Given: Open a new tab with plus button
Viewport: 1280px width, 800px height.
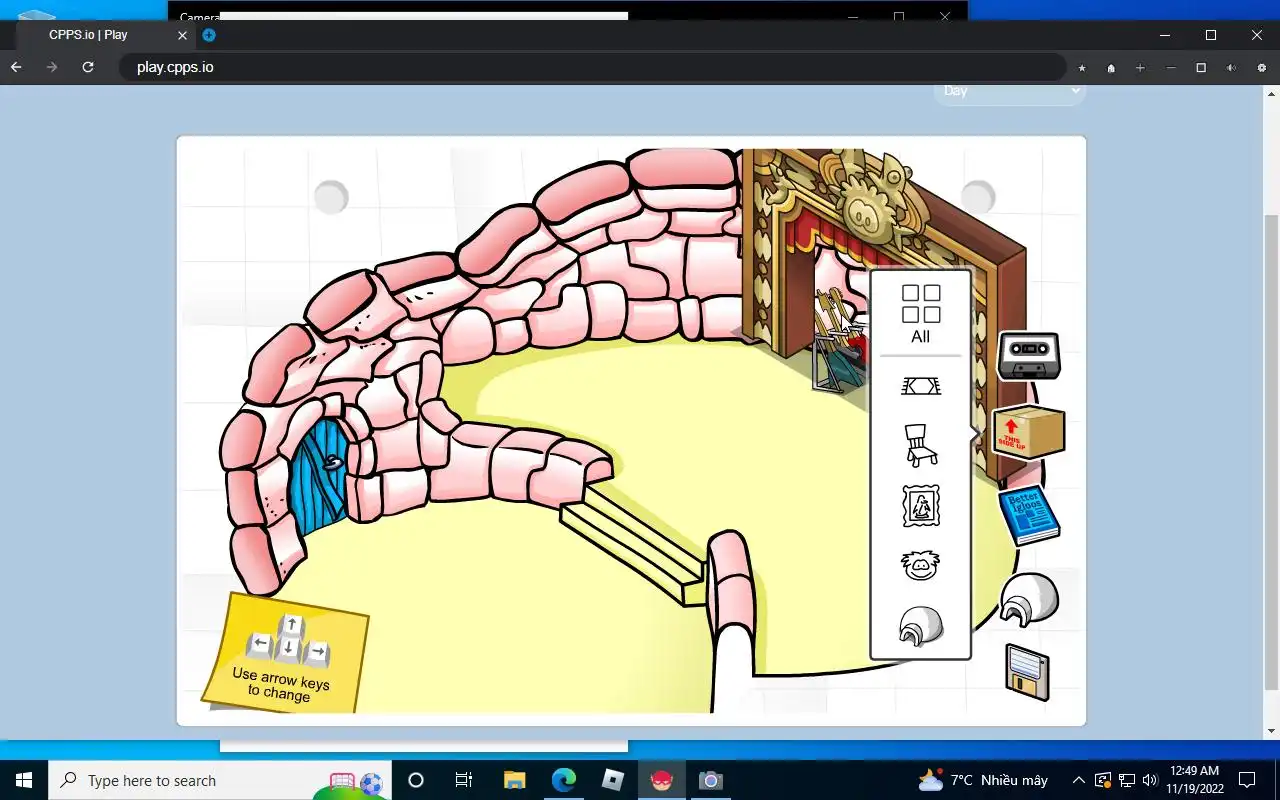Looking at the screenshot, I should (209, 35).
